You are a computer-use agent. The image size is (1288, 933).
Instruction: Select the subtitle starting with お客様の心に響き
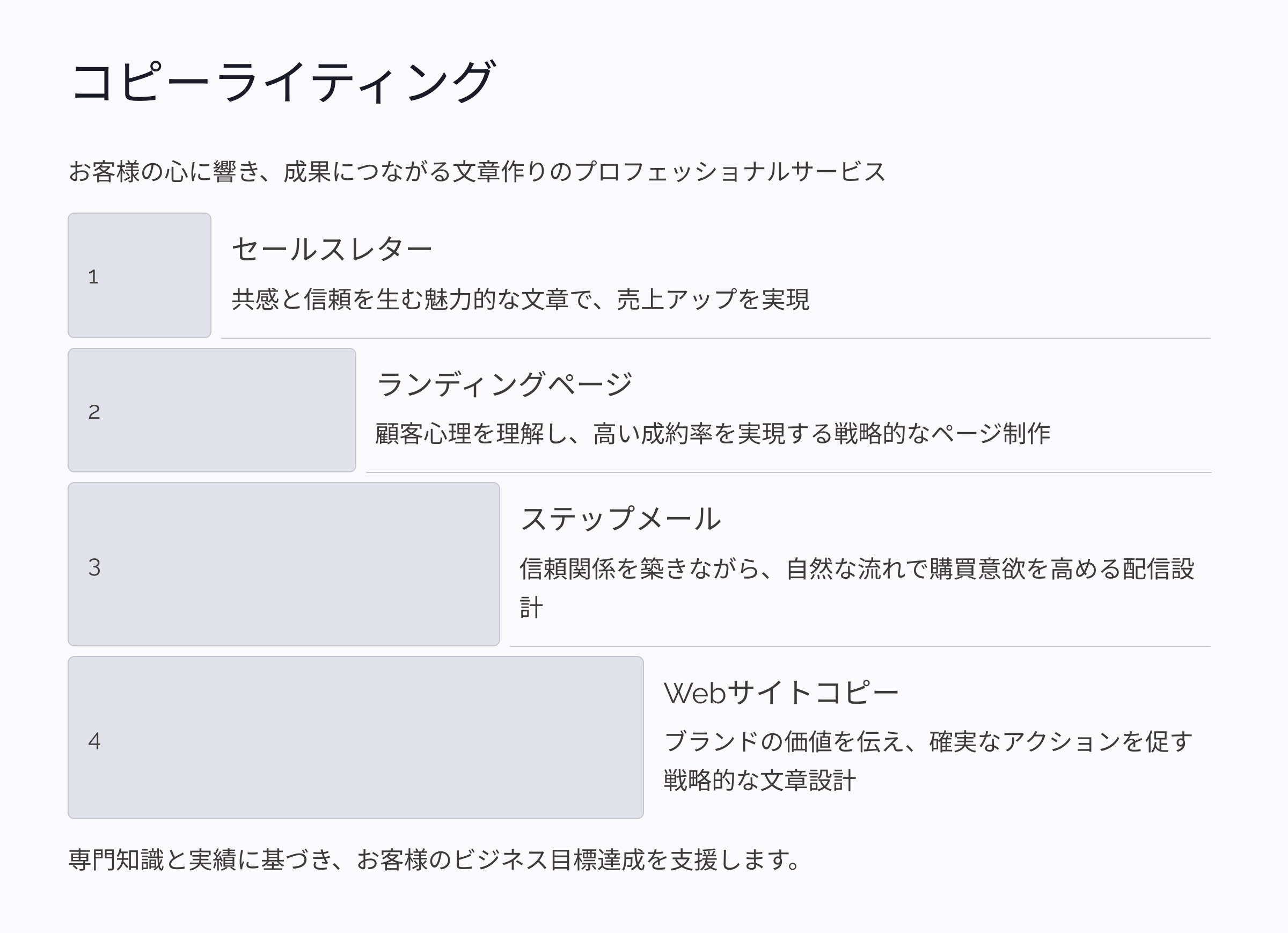coord(477,172)
